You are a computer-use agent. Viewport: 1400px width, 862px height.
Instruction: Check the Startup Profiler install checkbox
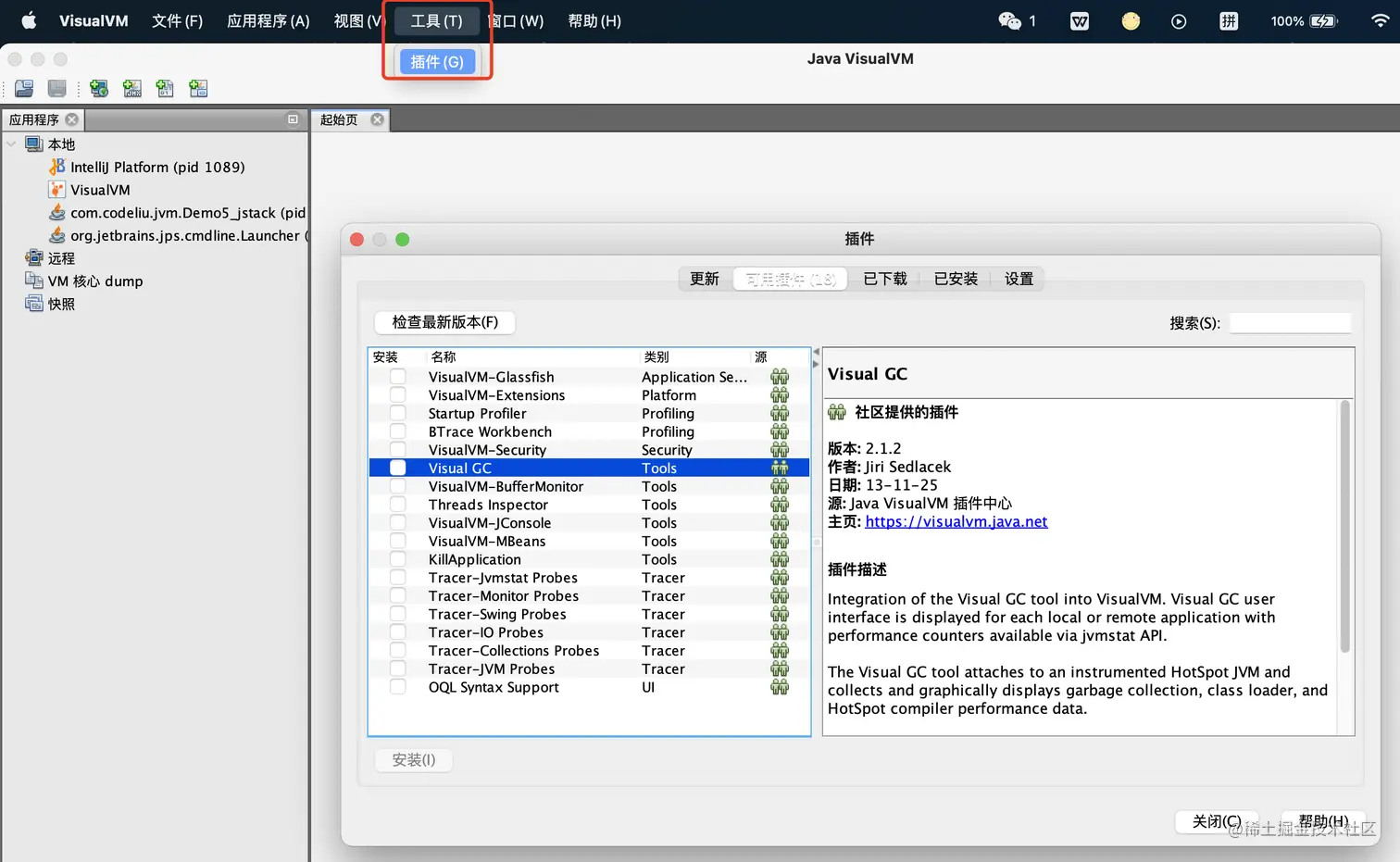tap(397, 413)
